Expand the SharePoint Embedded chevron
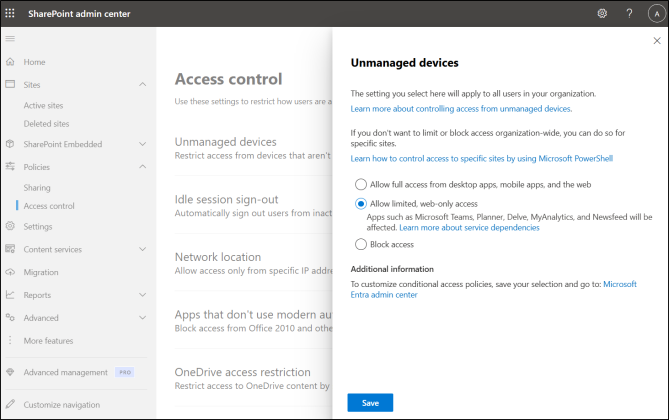Screen dimensions: 669x420 [x=143, y=144]
